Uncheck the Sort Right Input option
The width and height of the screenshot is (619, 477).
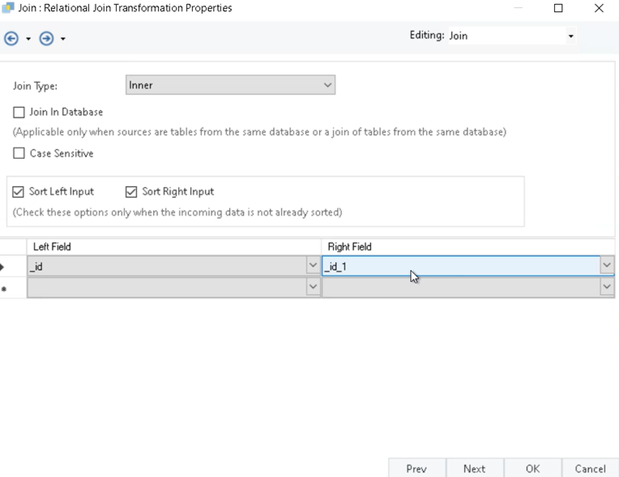click(x=131, y=192)
